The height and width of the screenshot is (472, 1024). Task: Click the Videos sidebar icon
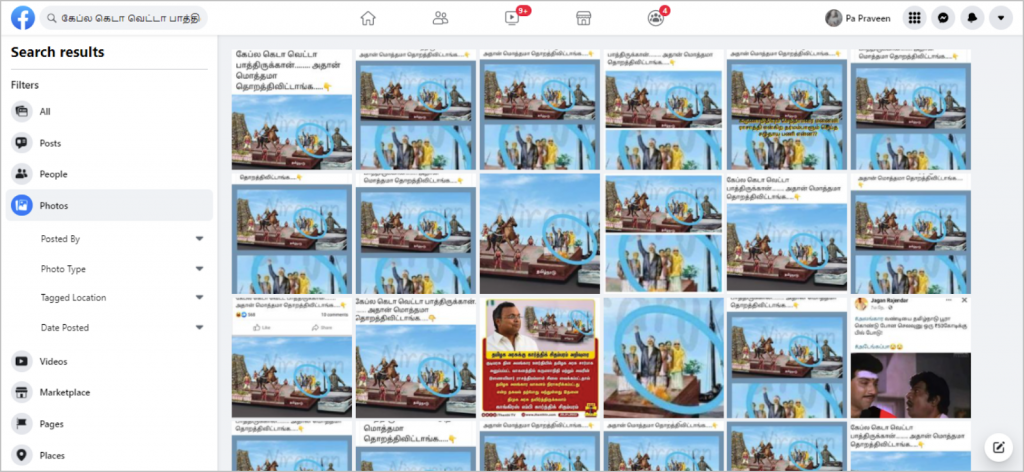(x=22, y=361)
